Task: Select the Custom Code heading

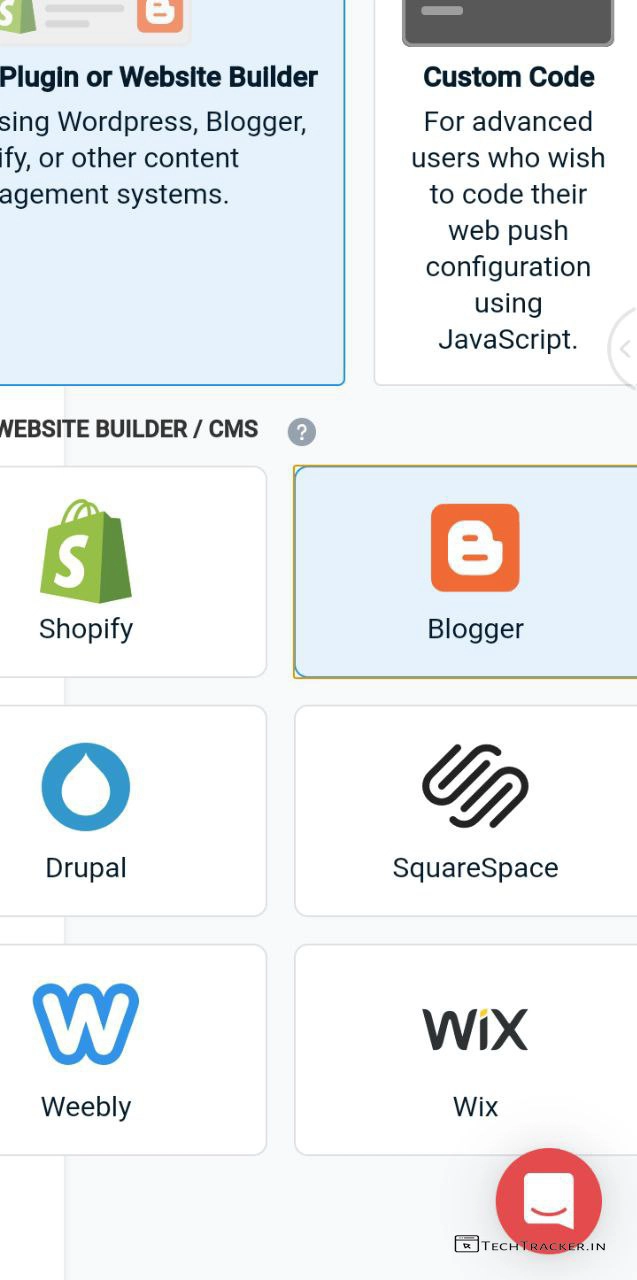Action: pos(508,77)
